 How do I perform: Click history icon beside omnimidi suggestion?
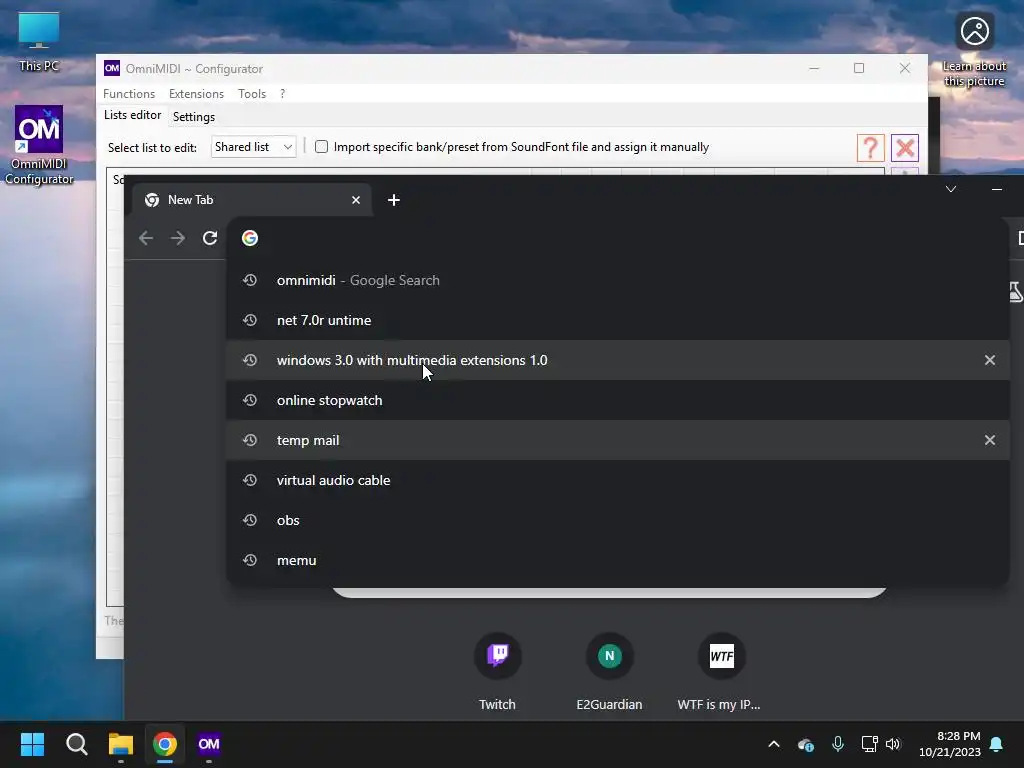coord(249,280)
